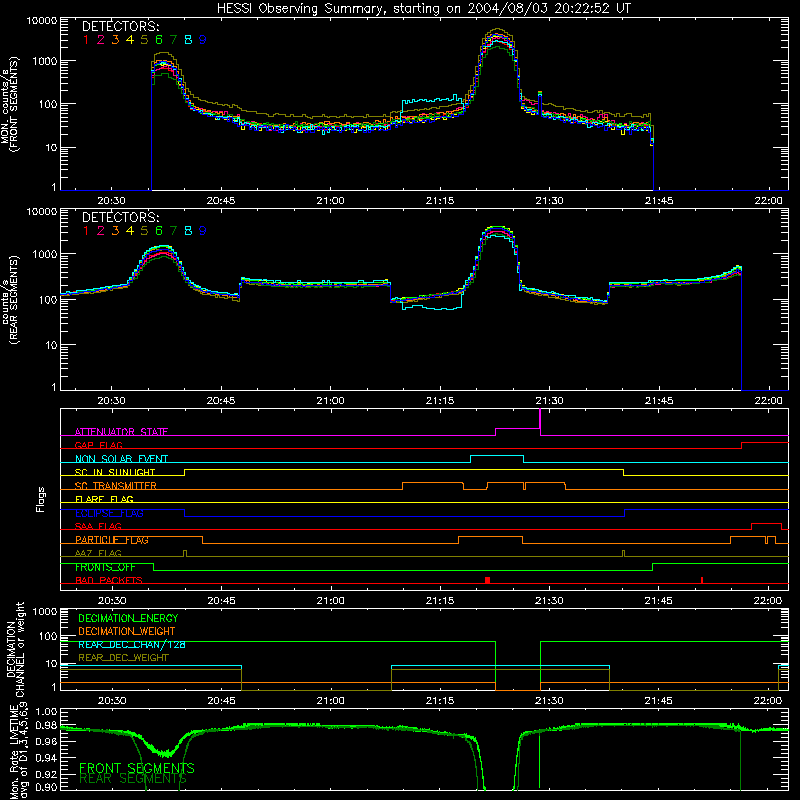Click 21:15 tick label under Flags plot

(440, 601)
